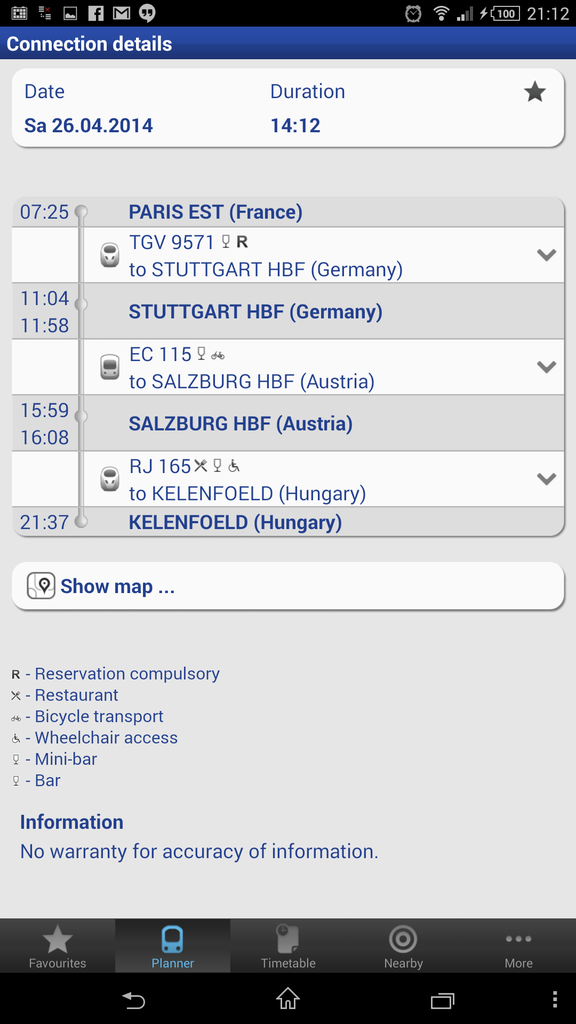
Task: Switch to the Favourites tab
Action: (x=57, y=946)
